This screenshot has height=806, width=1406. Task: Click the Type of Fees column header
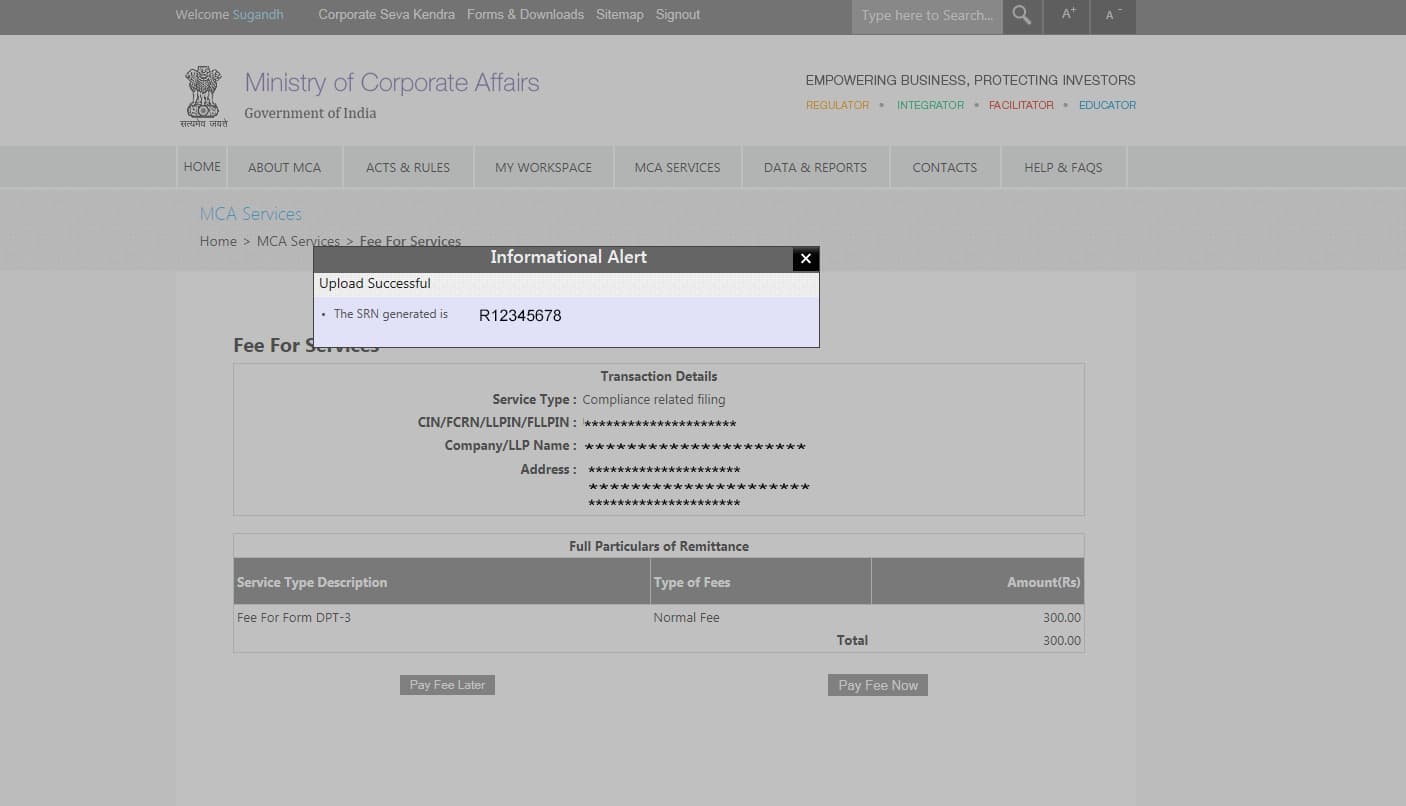pyautogui.click(x=761, y=582)
